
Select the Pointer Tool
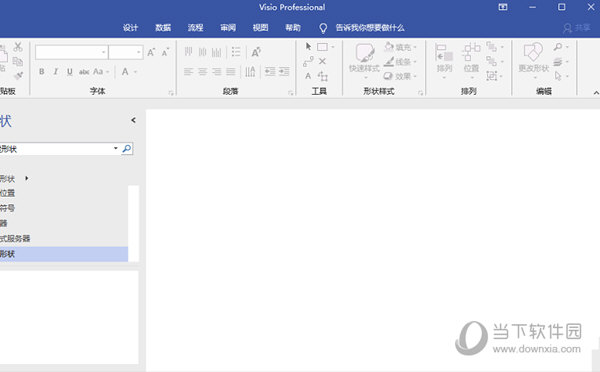click(308, 47)
